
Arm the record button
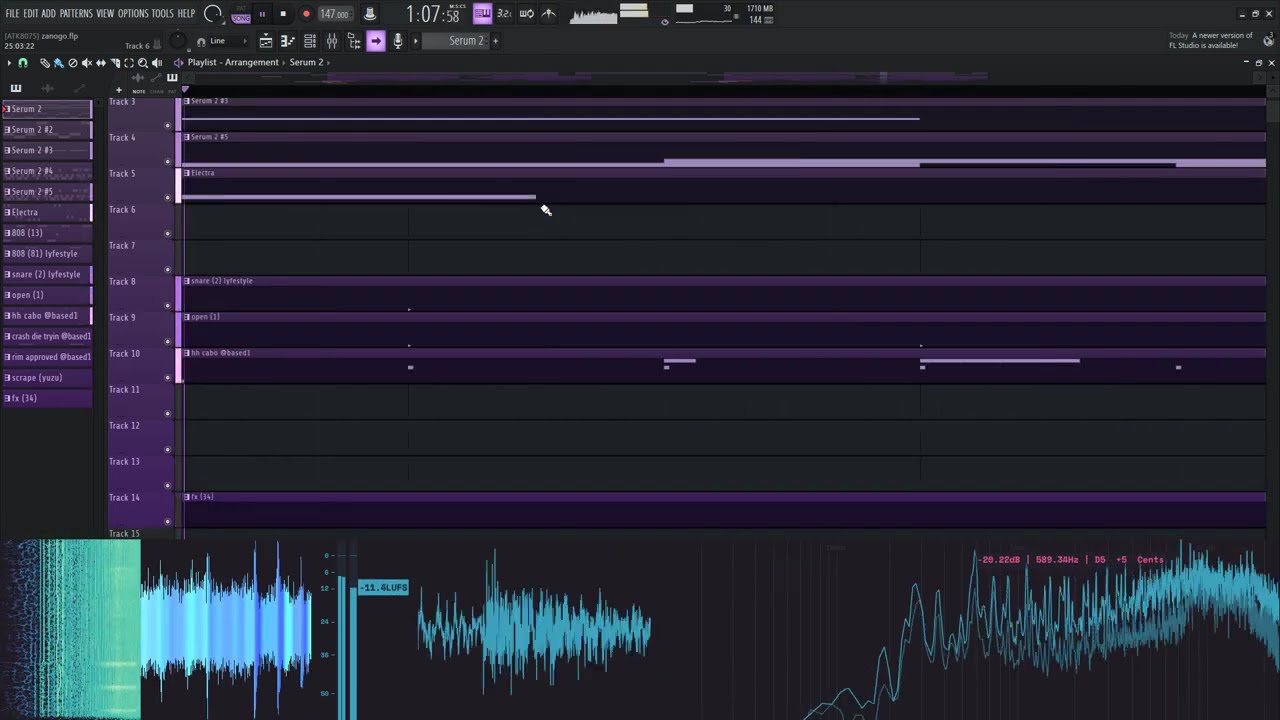pyautogui.click(x=306, y=14)
